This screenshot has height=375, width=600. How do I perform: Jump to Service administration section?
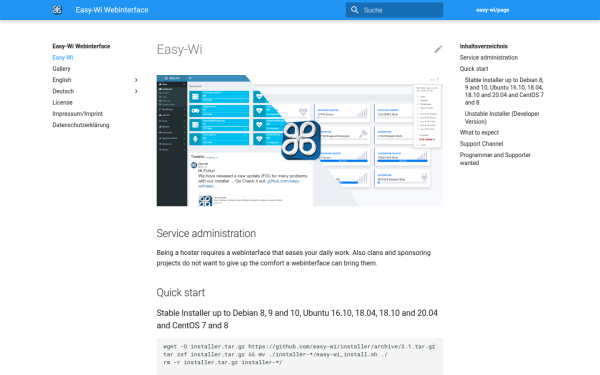[x=489, y=58]
